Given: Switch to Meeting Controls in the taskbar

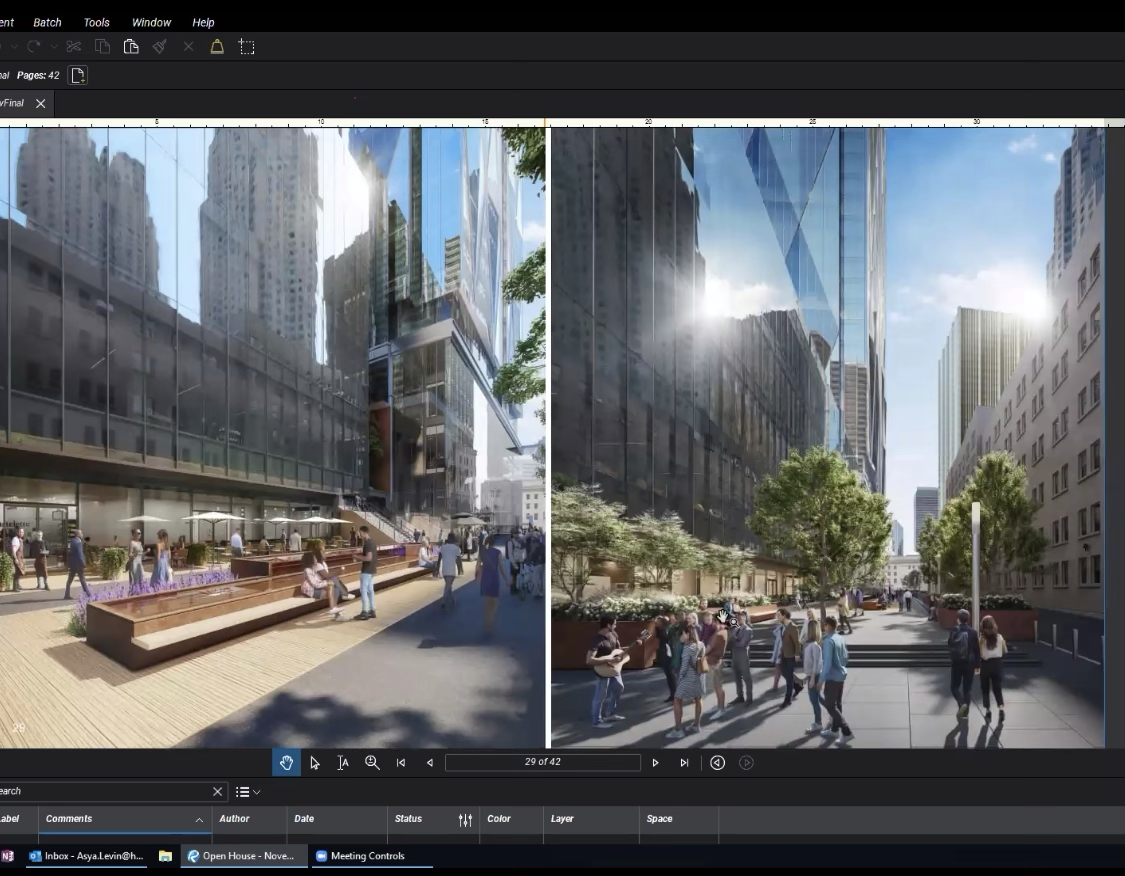Looking at the screenshot, I should (367, 856).
